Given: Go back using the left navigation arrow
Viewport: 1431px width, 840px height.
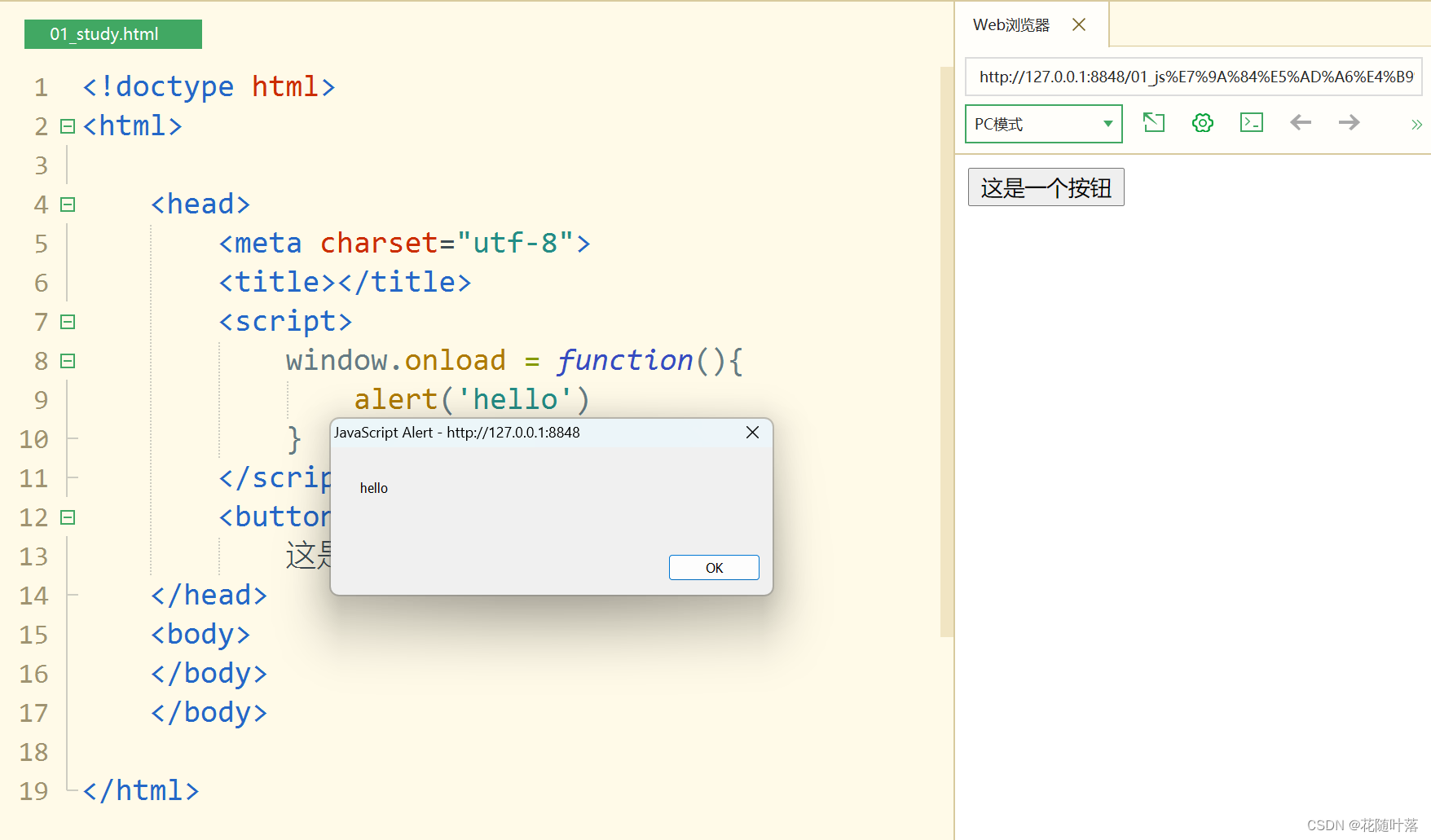Looking at the screenshot, I should point(1300,122).
